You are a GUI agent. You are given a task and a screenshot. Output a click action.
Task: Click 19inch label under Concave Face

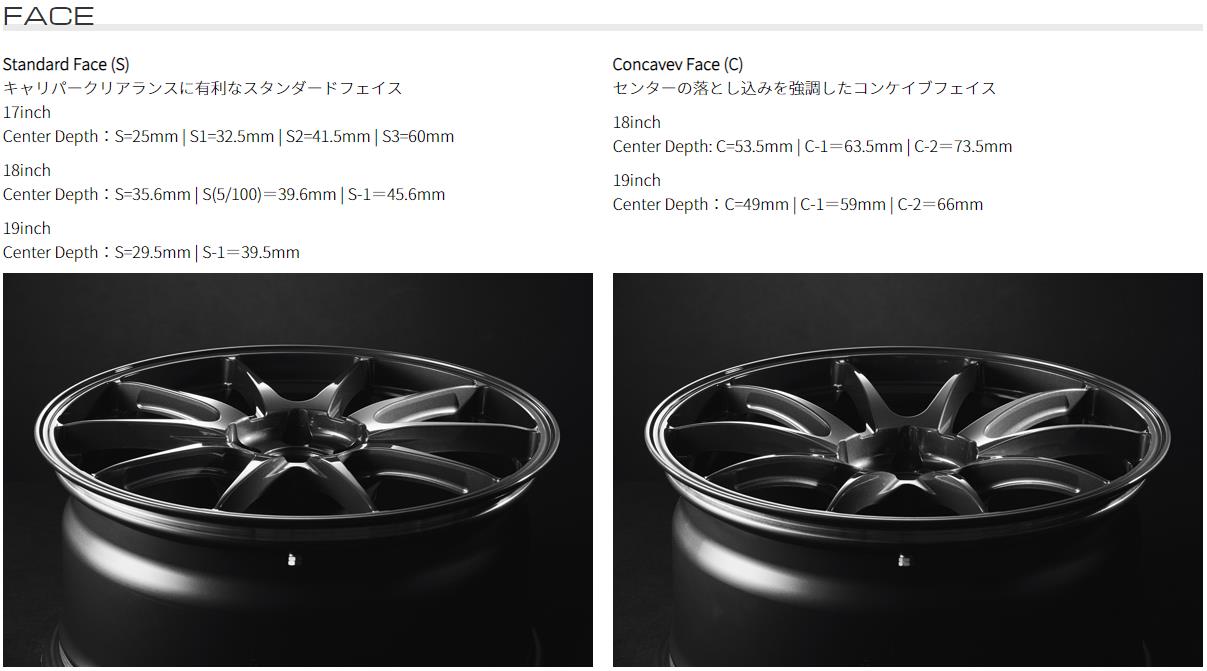637,180
